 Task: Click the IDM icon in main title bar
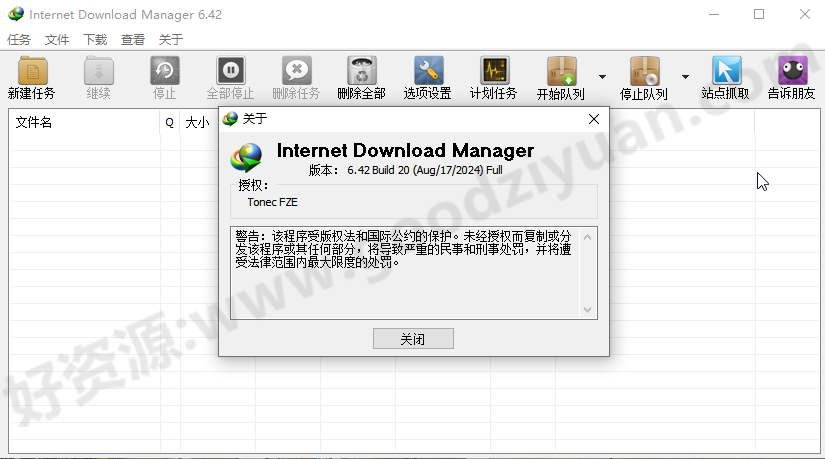(x=16, y=14)
